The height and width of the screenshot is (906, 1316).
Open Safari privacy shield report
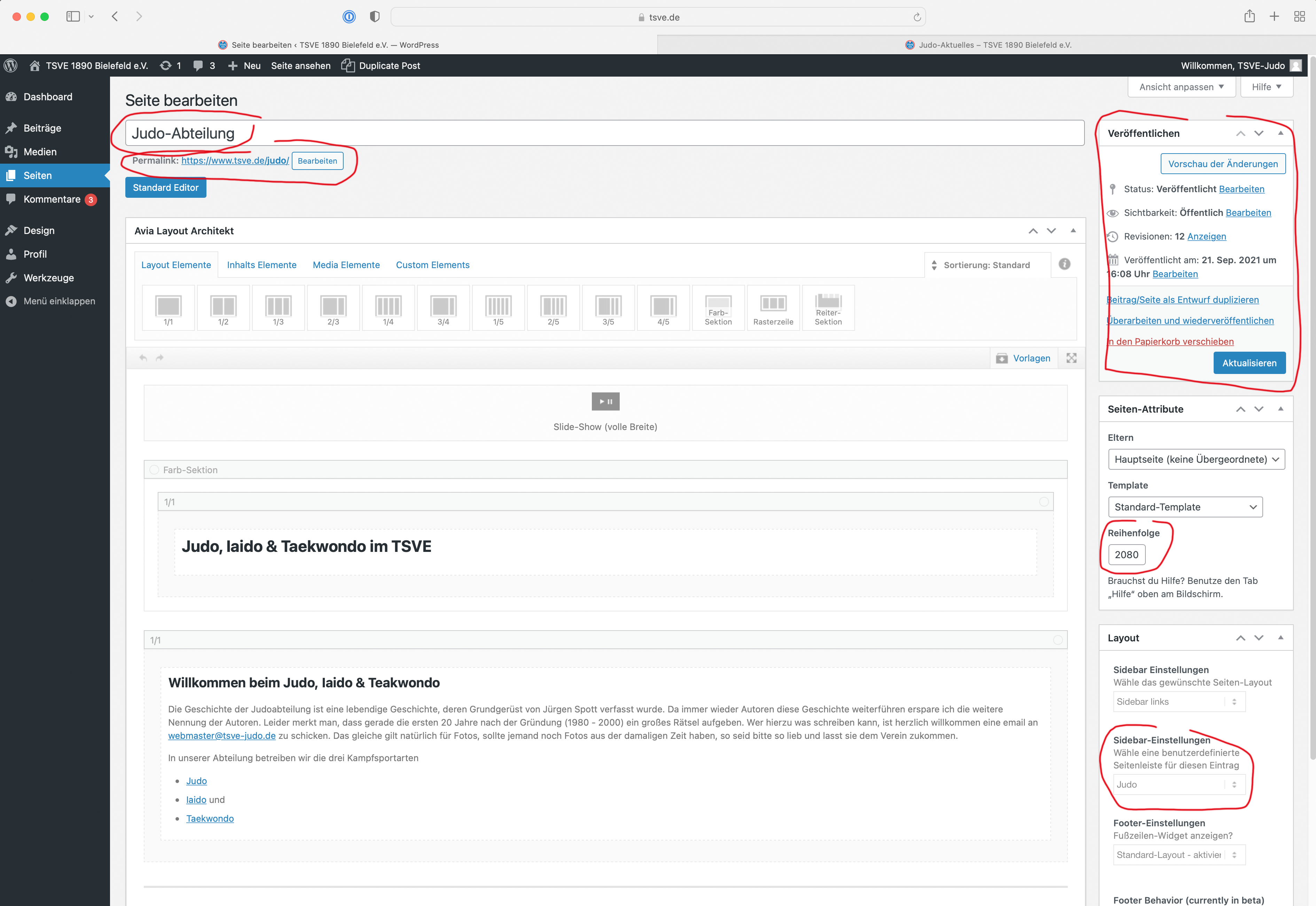375,16
